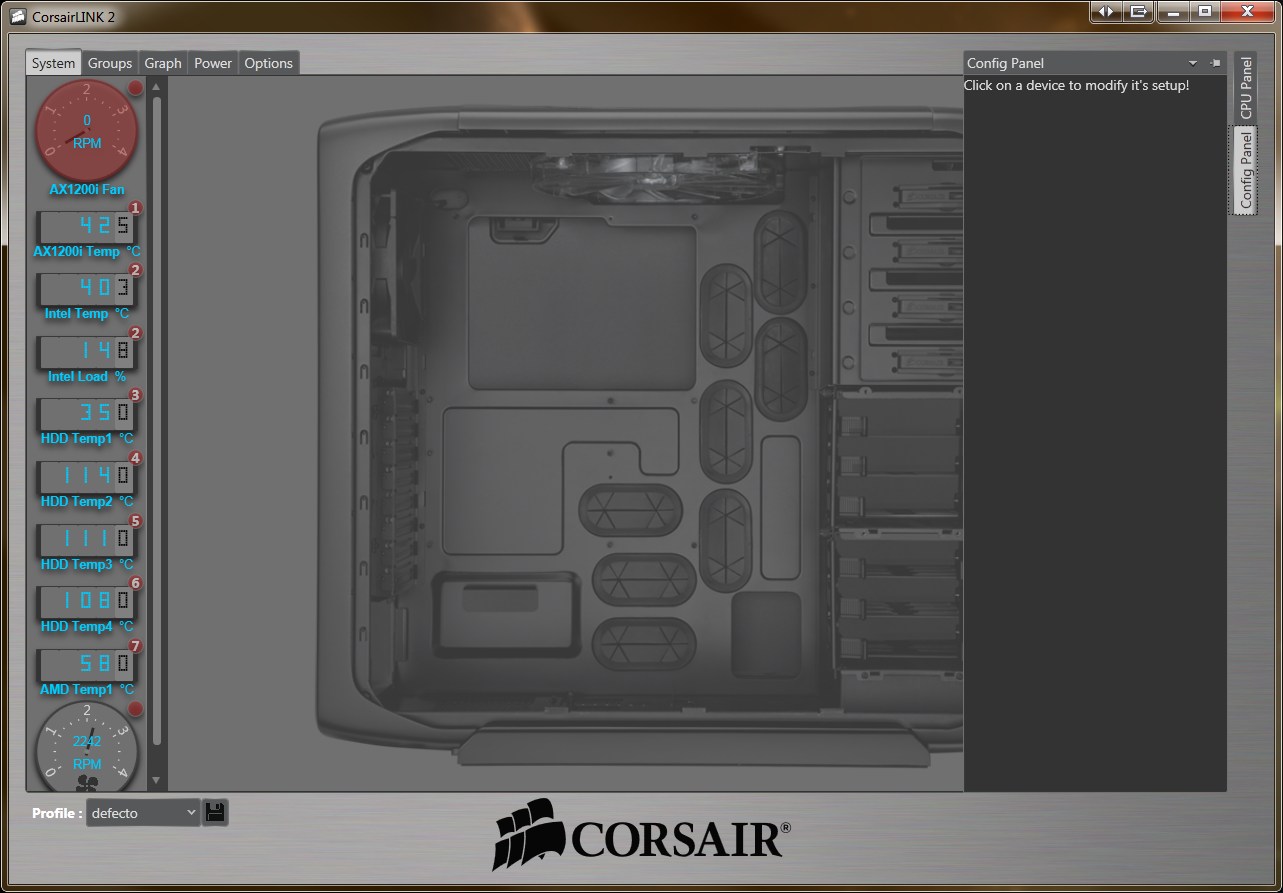Screen dimensions: 1283x893
Task: Open the Graph tab
Action: 163,63
